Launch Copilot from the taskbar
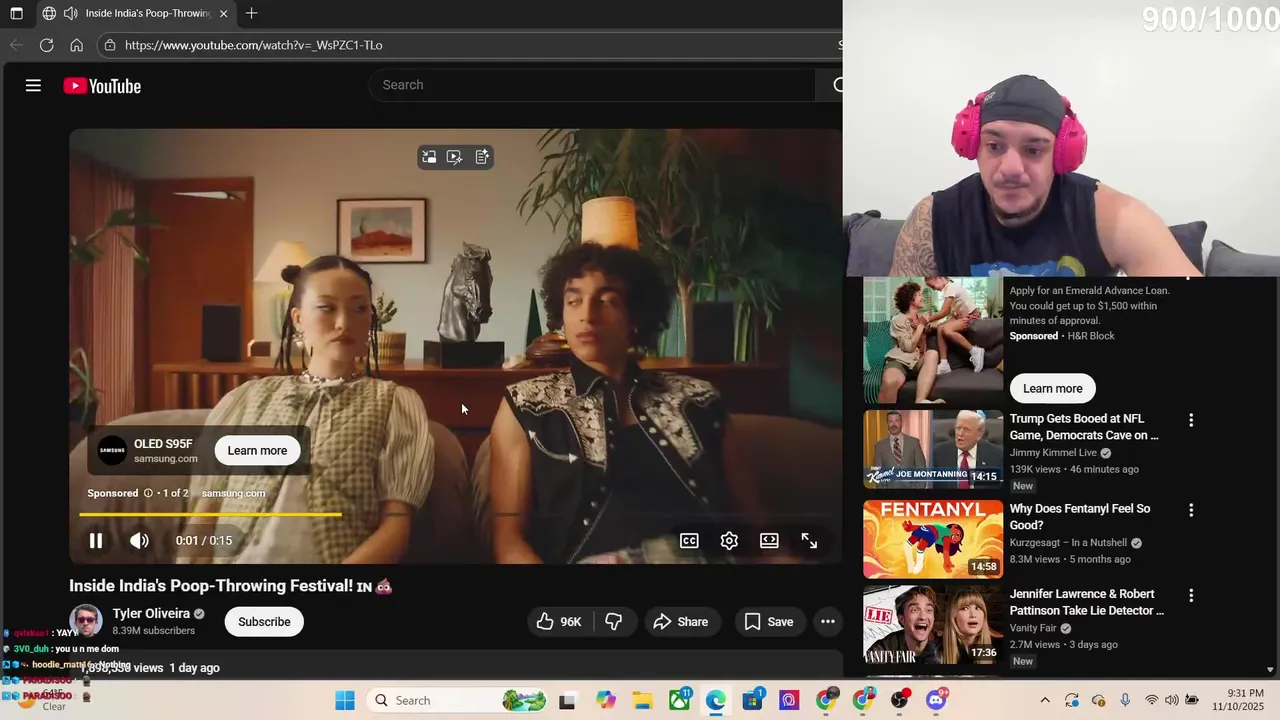 coord(605,701)
